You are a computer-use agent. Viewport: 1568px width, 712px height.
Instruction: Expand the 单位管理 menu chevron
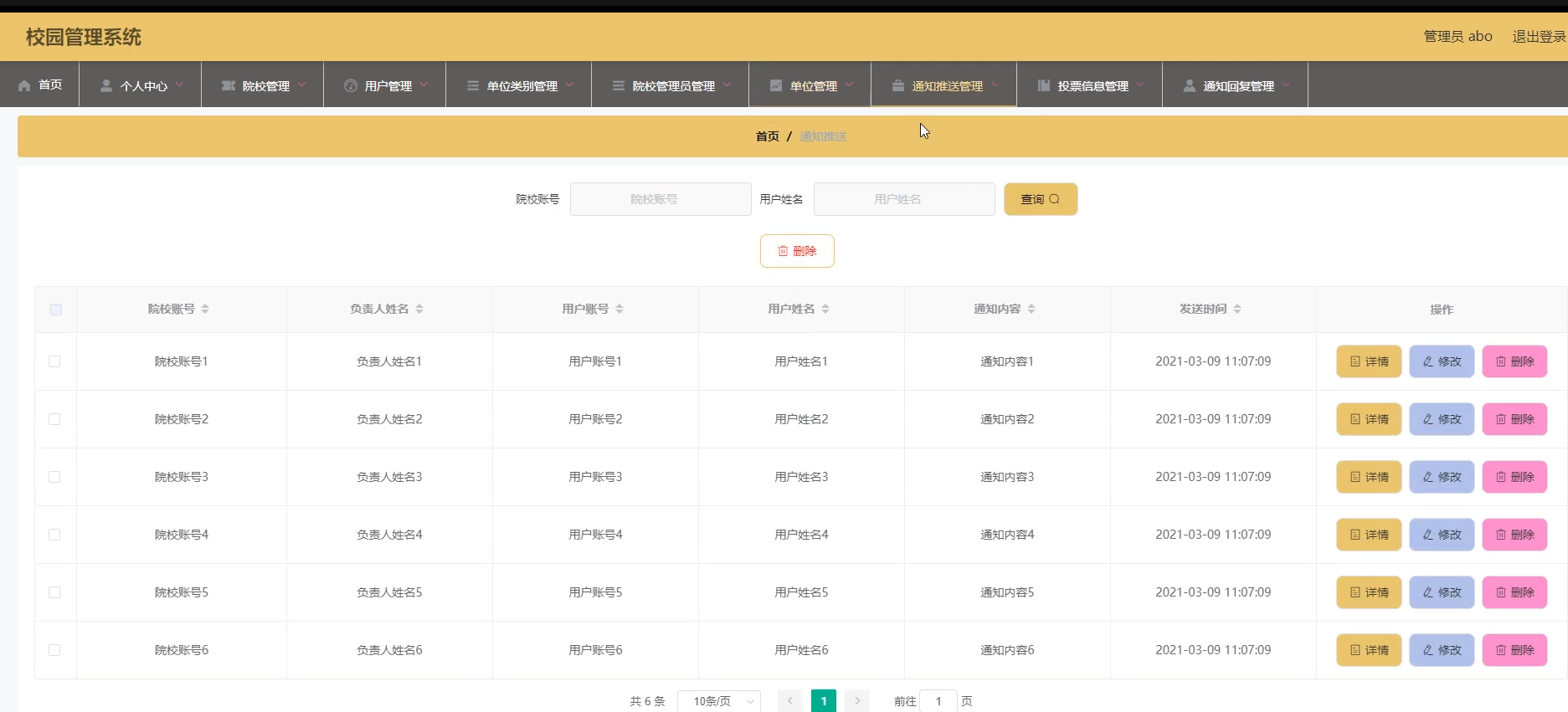pyautogui.click(x=850, y=85)
